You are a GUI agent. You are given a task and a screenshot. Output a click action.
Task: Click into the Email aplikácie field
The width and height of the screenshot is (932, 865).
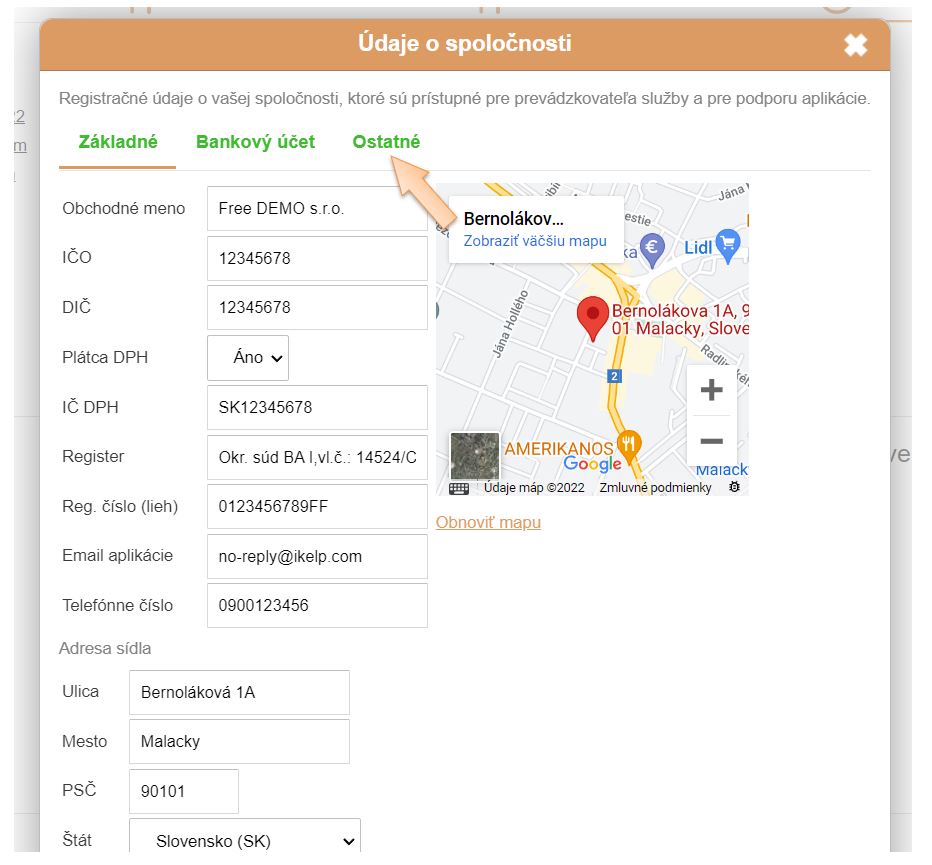(317, 556)
